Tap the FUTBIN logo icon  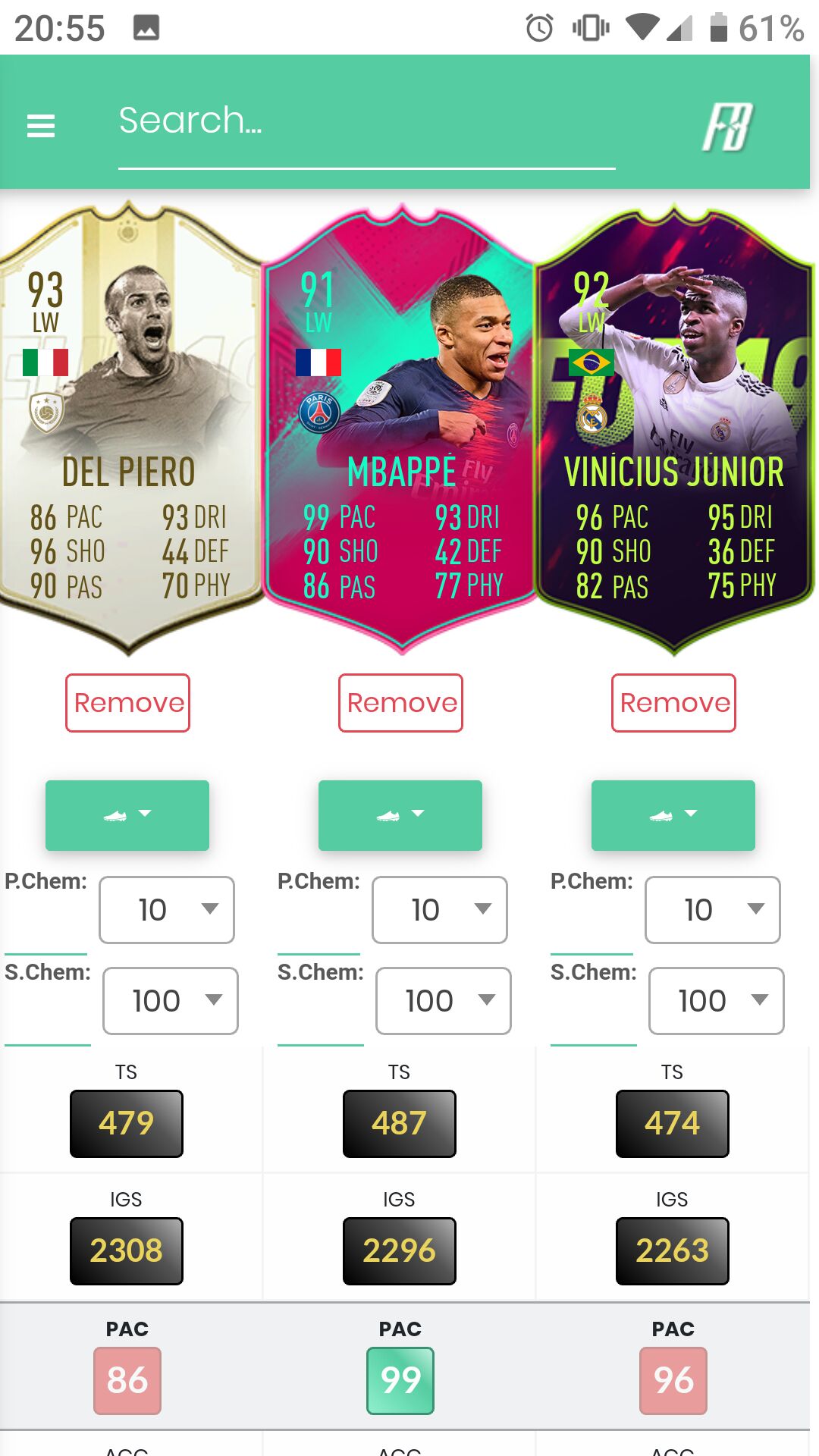726,127
